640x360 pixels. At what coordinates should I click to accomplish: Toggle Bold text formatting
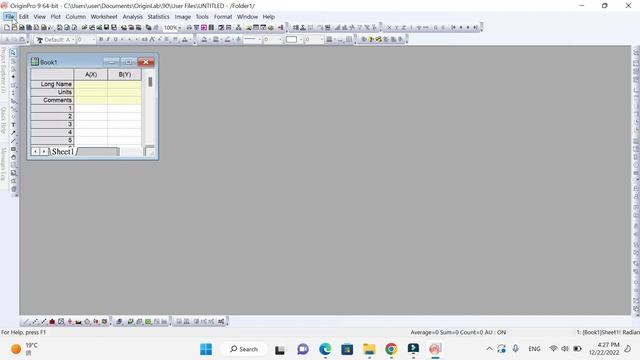pyautogui.click(x=101, y=40)
